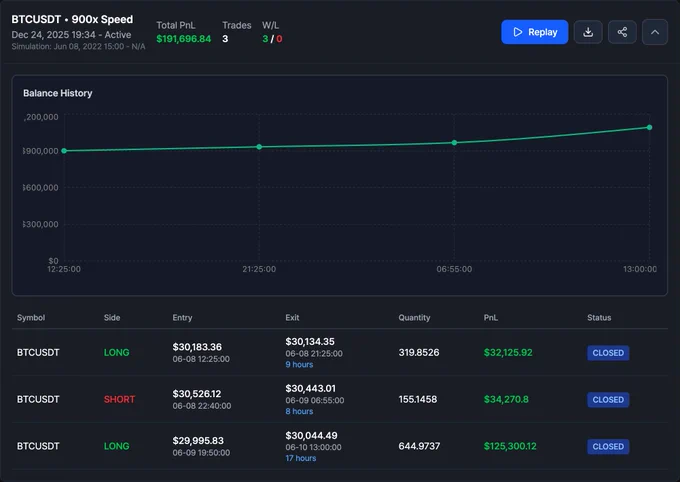Click exit timestamp 06-10 13:00:00
680x482 pixels.
[313, 447]
